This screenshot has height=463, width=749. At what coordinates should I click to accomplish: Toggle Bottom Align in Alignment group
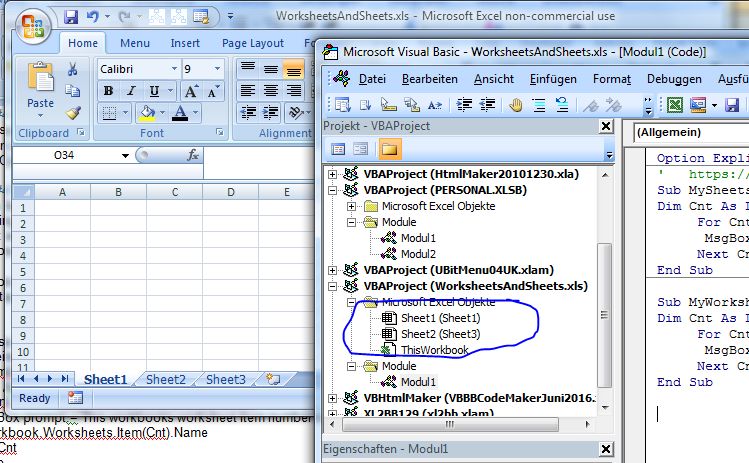pyautogui.click(x=293, y=70)
